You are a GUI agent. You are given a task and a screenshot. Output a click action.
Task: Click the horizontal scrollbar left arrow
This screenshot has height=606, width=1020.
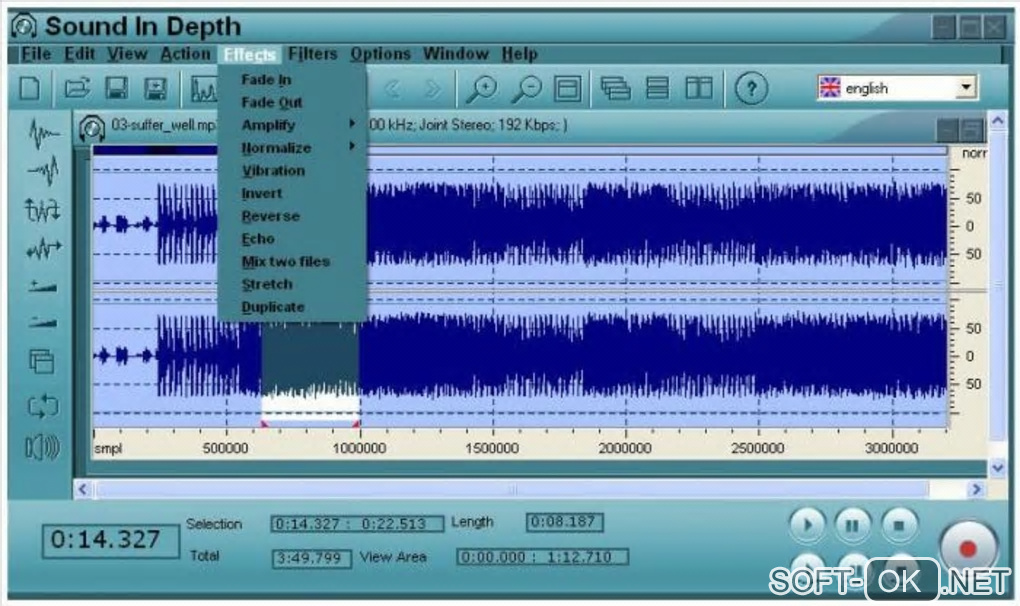click(x=83, y=489)
